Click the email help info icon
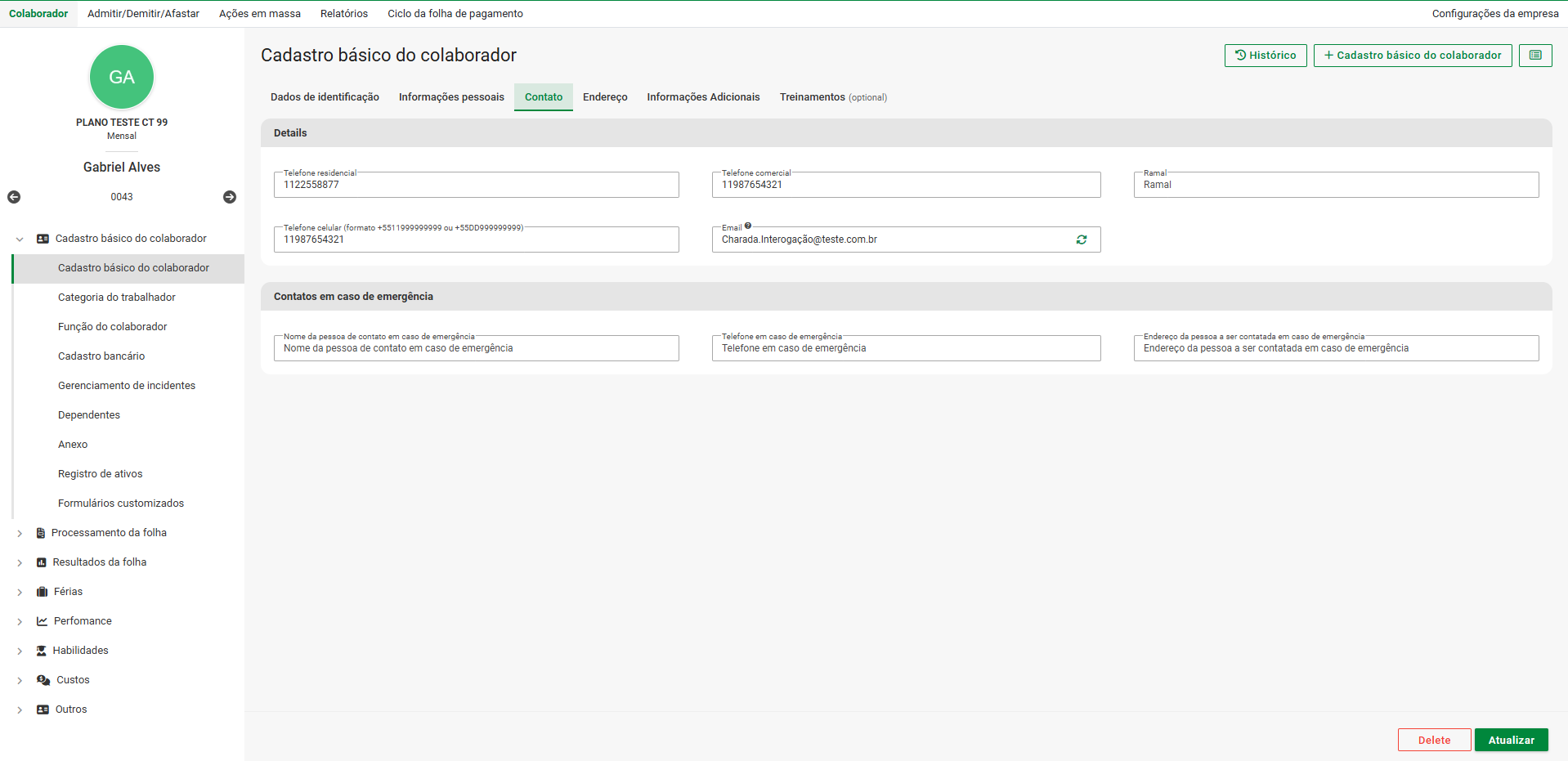 [x=748, y=226]
